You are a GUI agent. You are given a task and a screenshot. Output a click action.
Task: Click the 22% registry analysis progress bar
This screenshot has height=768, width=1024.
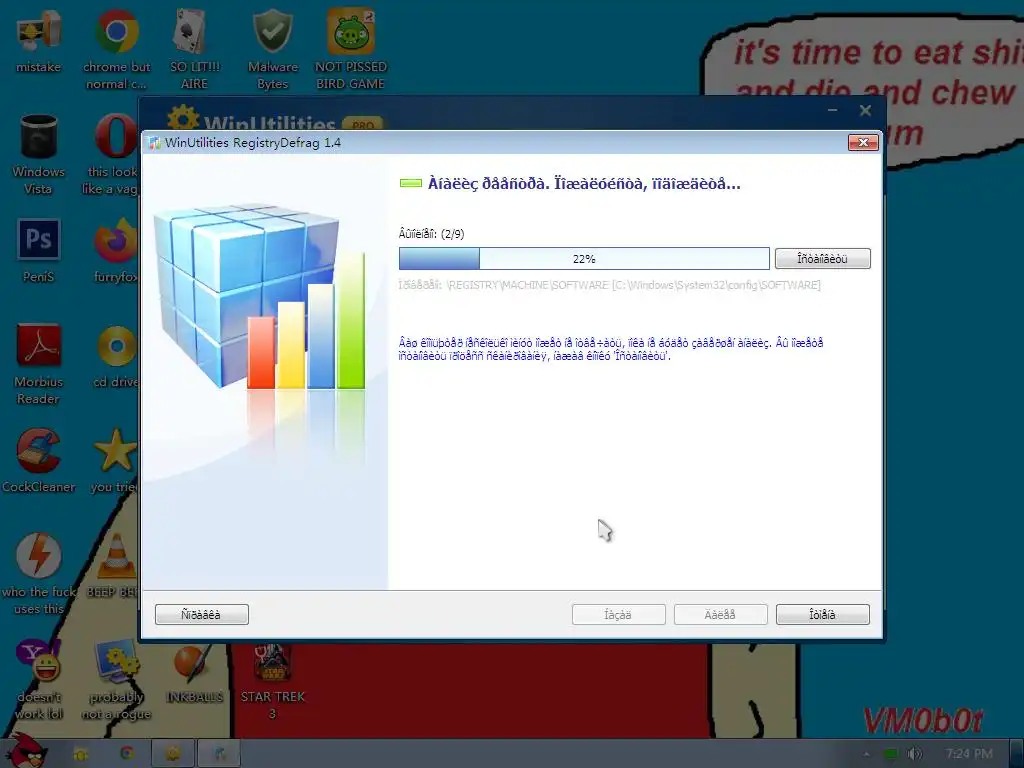tap(584, 259)
